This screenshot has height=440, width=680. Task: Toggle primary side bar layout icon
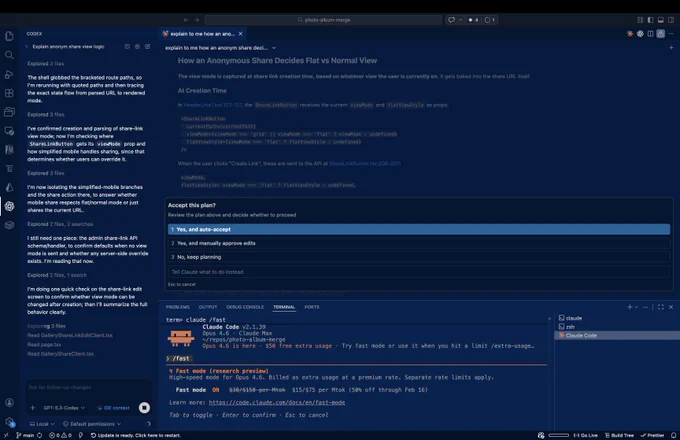650,20
